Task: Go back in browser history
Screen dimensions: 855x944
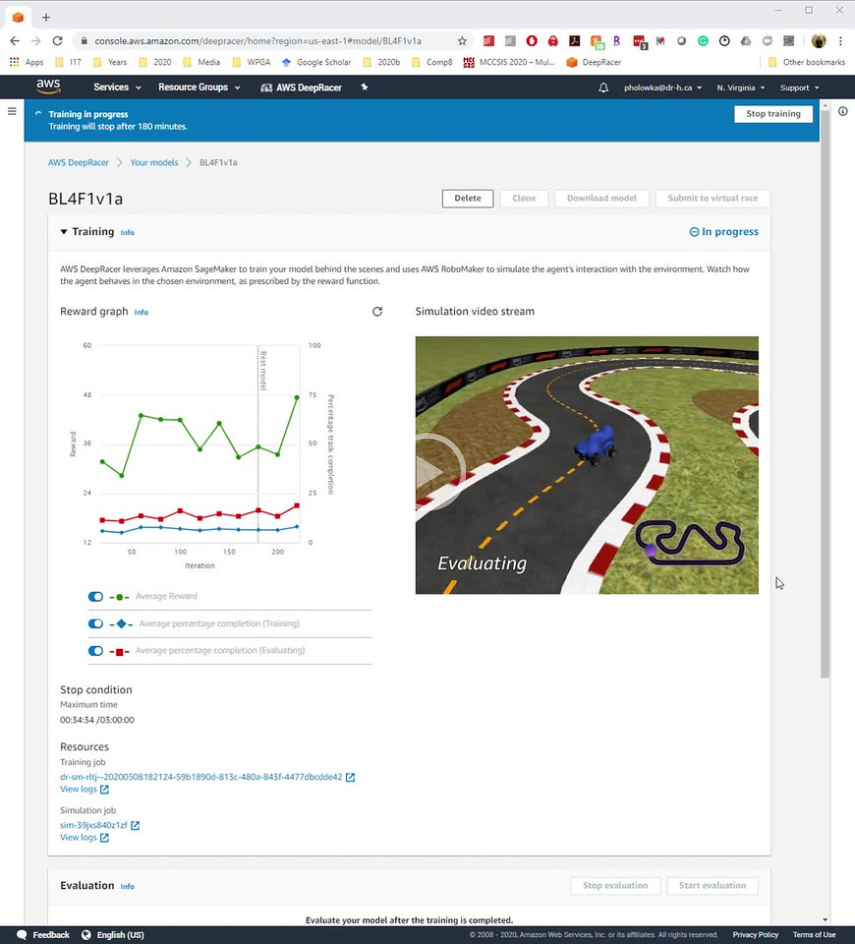Action: (x=14, y=41)
